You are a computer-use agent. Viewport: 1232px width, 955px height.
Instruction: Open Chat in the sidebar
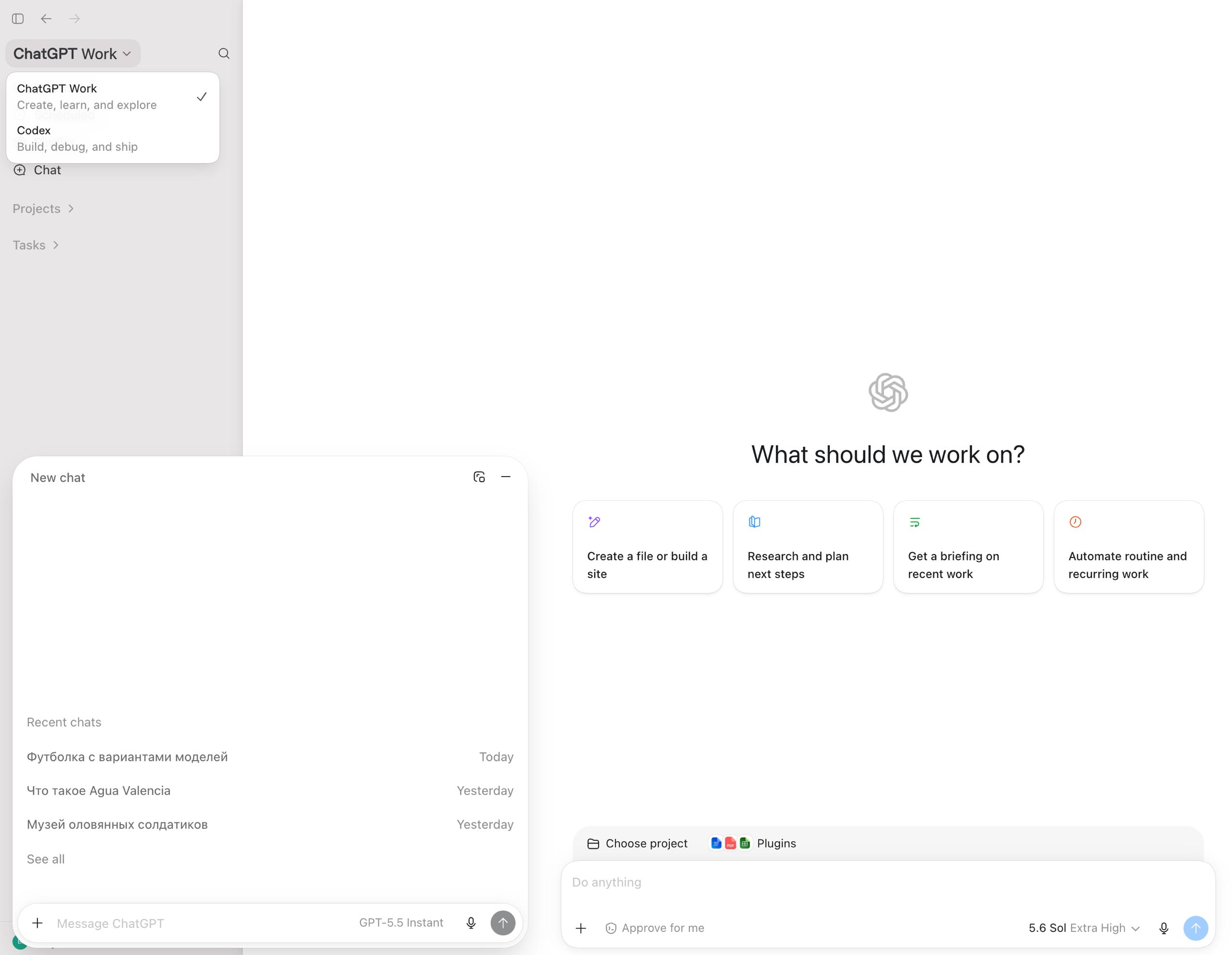[x=47, y=170]
